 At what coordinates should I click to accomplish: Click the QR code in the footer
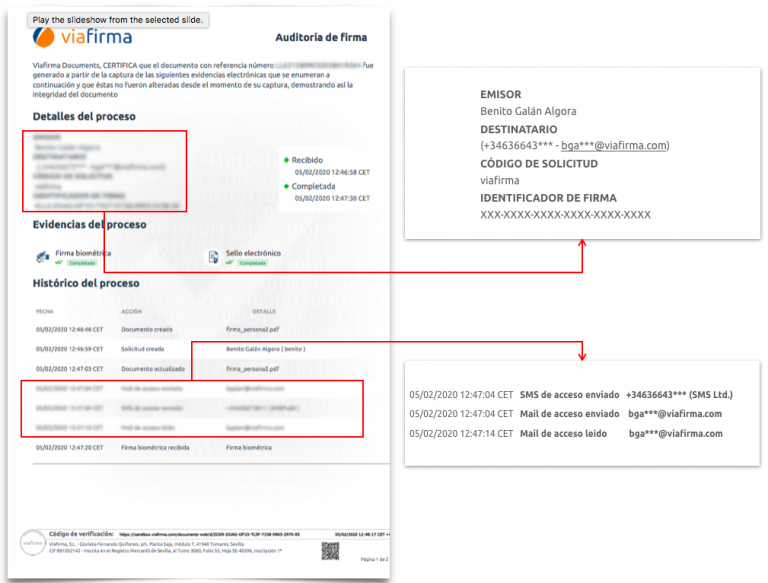(330, 551)
